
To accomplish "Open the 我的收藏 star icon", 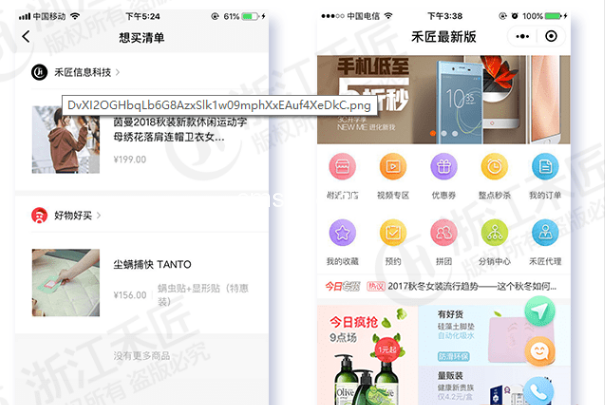I will coord(342,233).
